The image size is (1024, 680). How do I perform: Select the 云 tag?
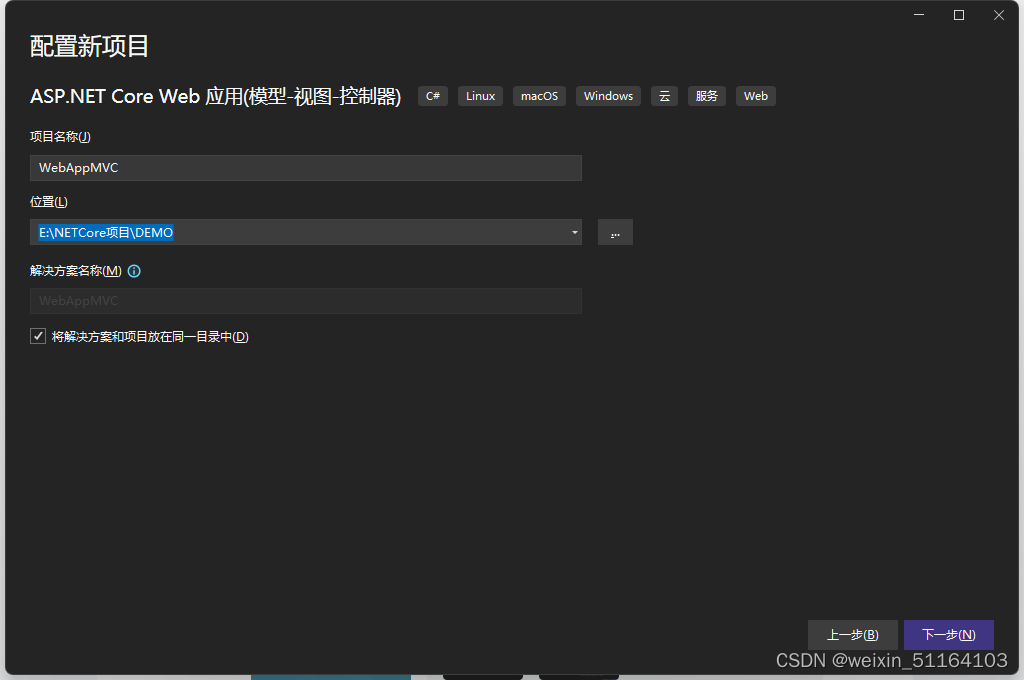pos(664,96)
